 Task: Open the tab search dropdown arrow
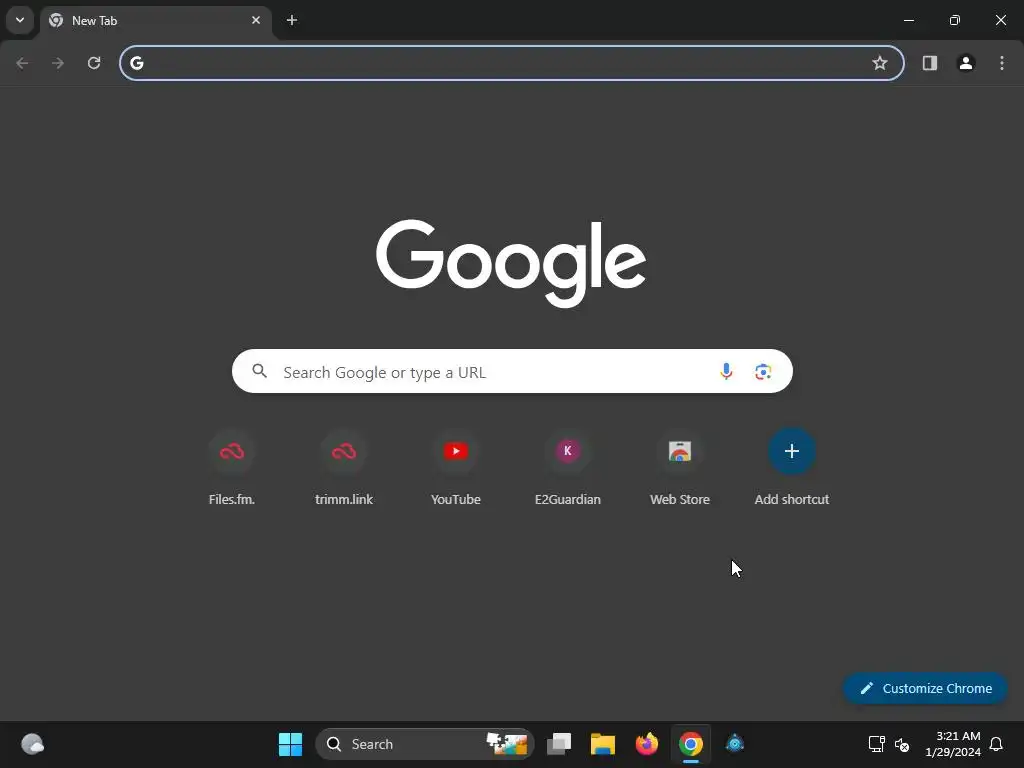[x=20, y=20]
